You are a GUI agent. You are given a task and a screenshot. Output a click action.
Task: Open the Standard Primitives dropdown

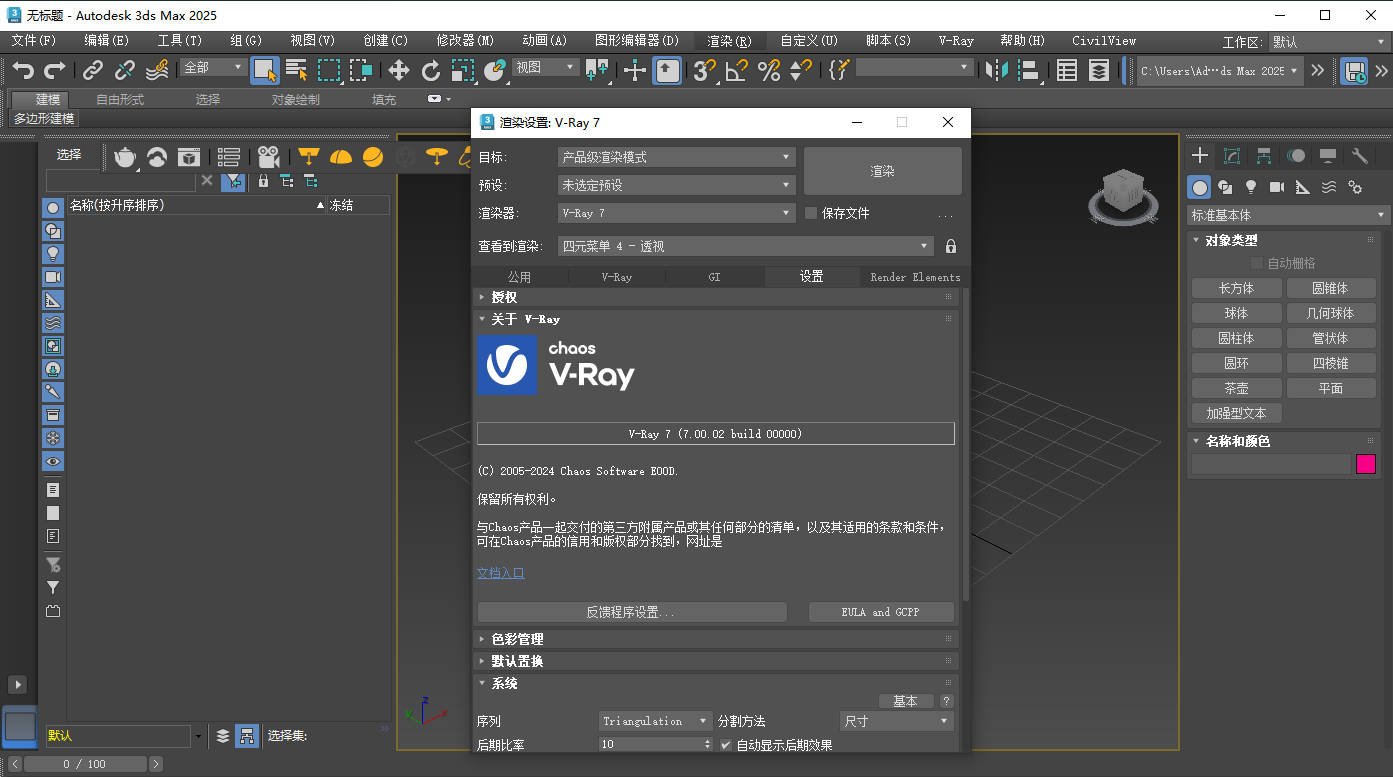click(1288, 215)
